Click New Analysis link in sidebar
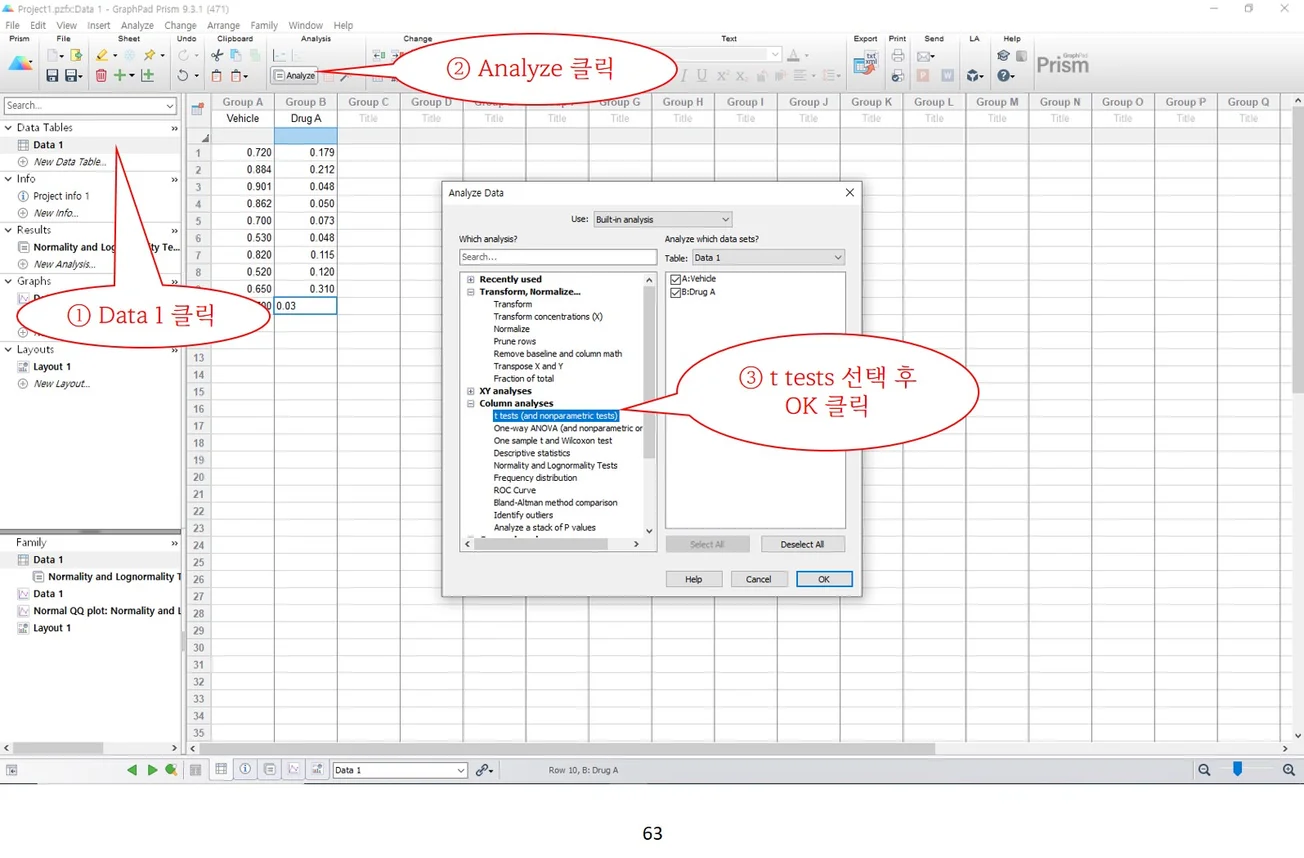 [x=64, y=264]
